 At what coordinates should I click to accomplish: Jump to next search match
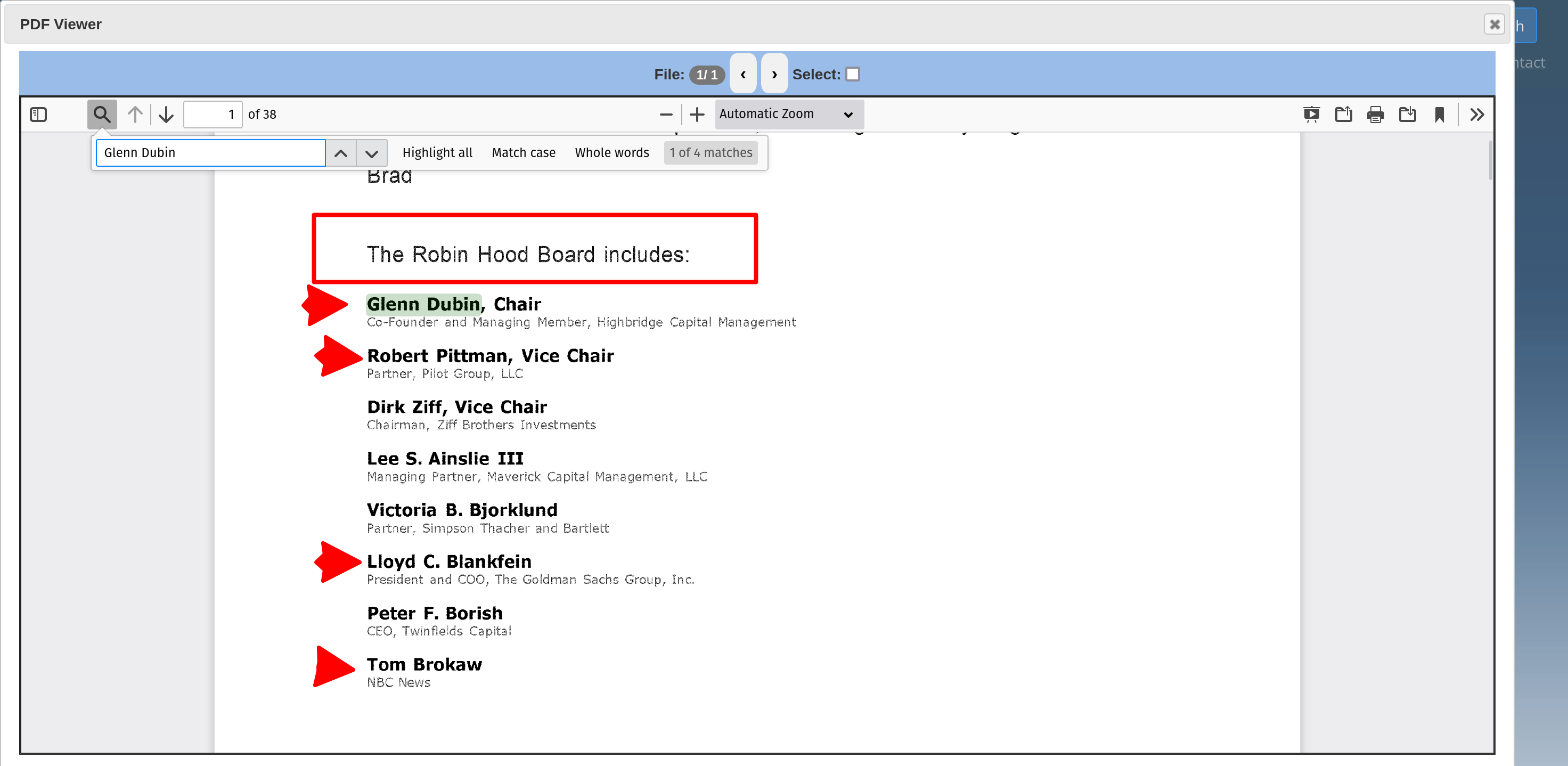pos(371,153)
